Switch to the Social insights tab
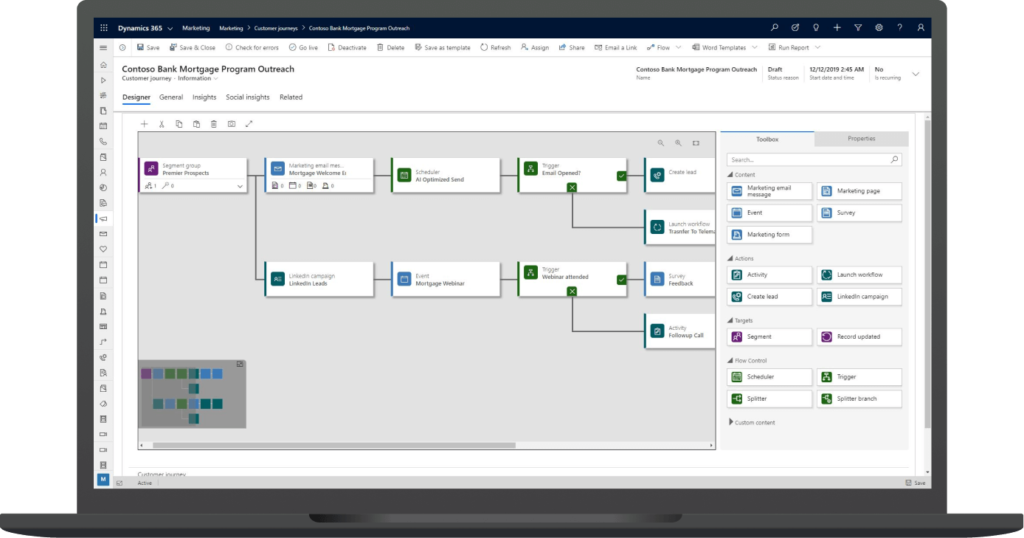The width and height of the screenshot is (1024, 538). click(x=248, y=97)
